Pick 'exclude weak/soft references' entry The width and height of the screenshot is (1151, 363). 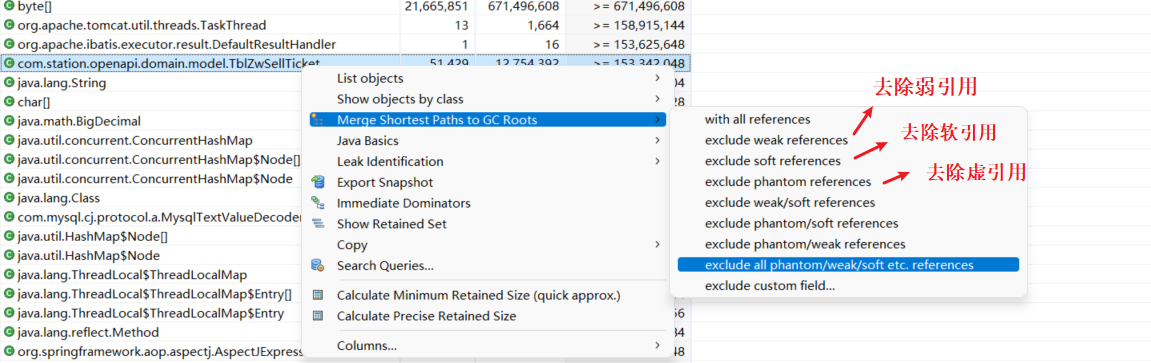tap(789, 202)
